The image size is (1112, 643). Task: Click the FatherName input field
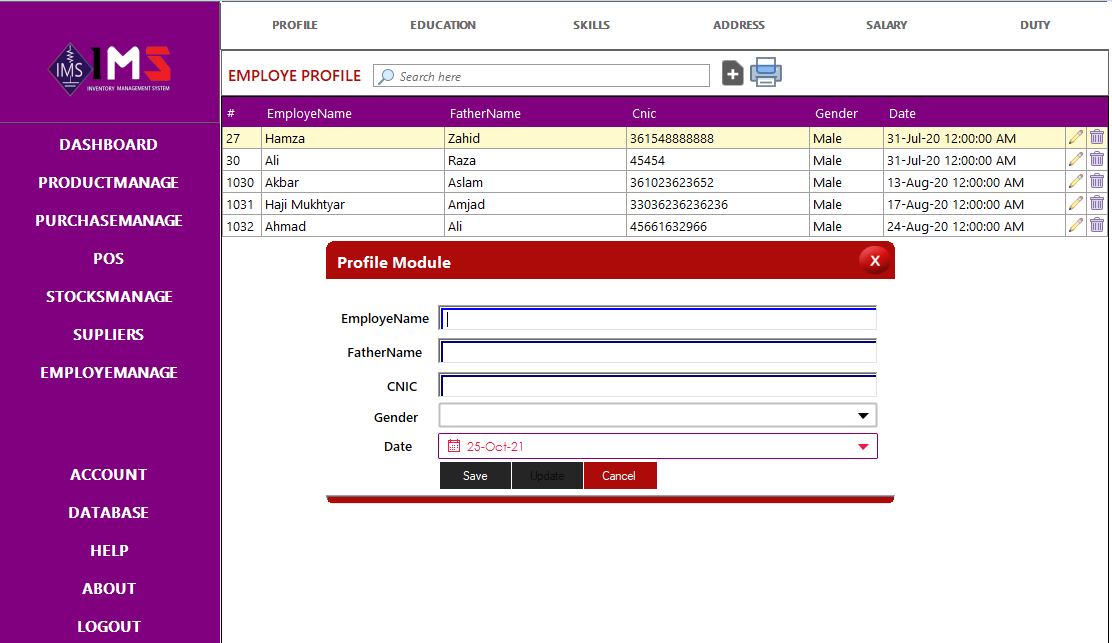point(658,352)
